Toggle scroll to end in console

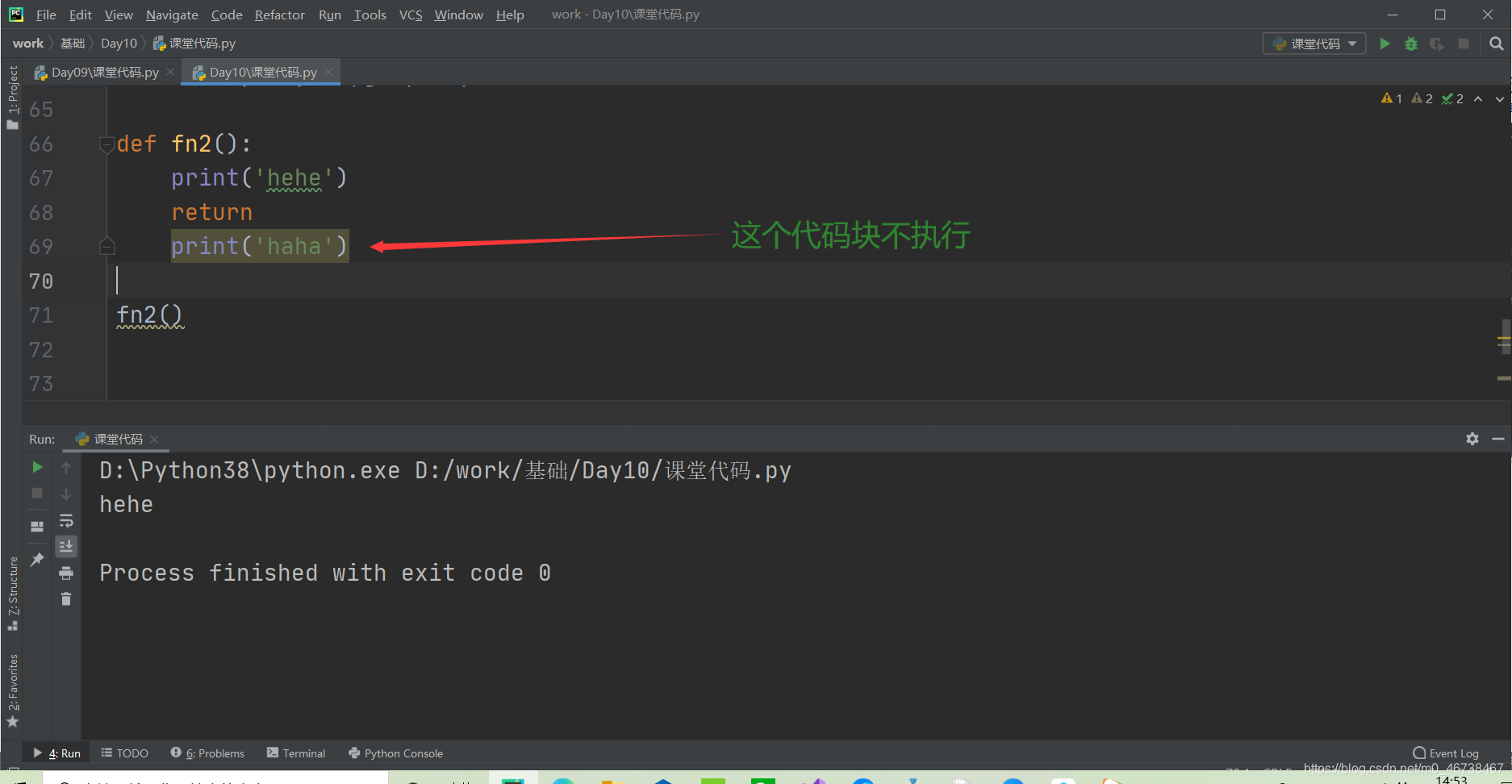tap(66, 546)
